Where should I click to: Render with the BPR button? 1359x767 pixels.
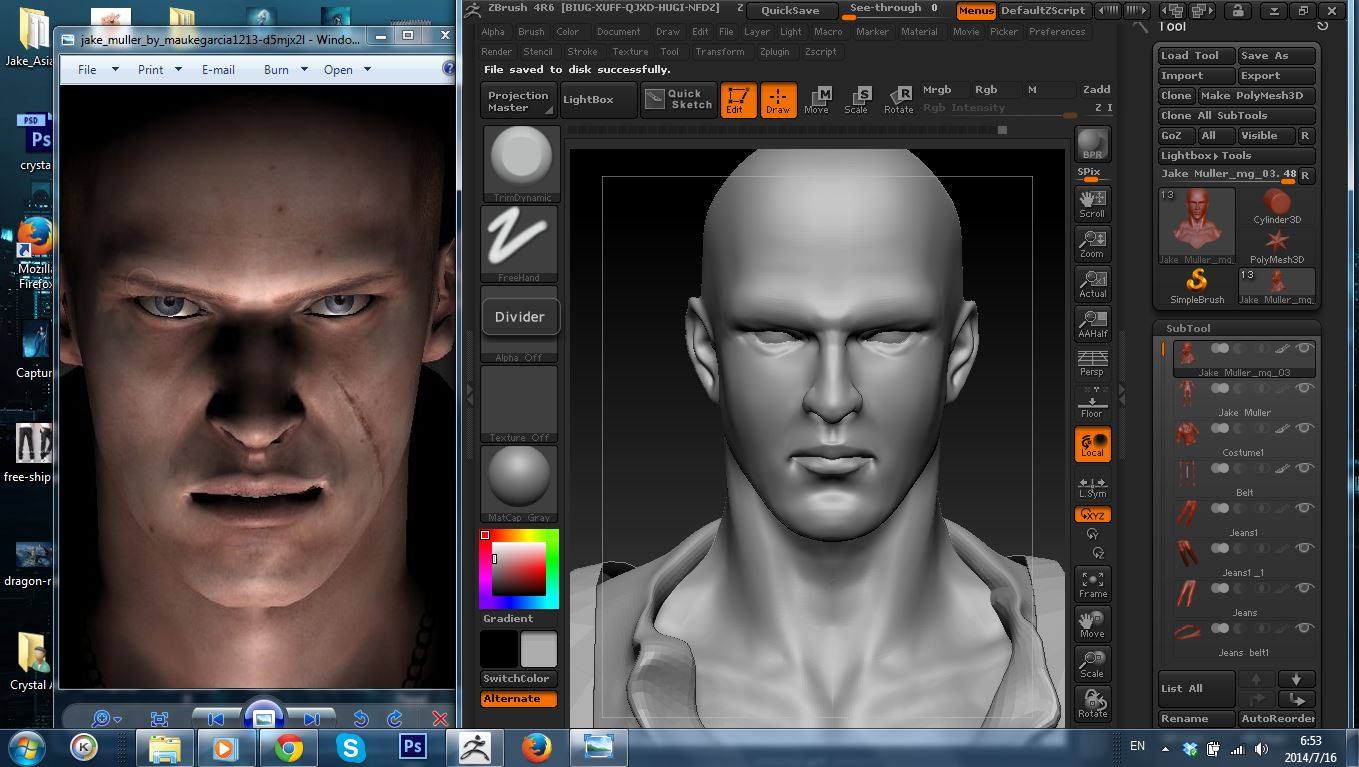coord(1092,144)
